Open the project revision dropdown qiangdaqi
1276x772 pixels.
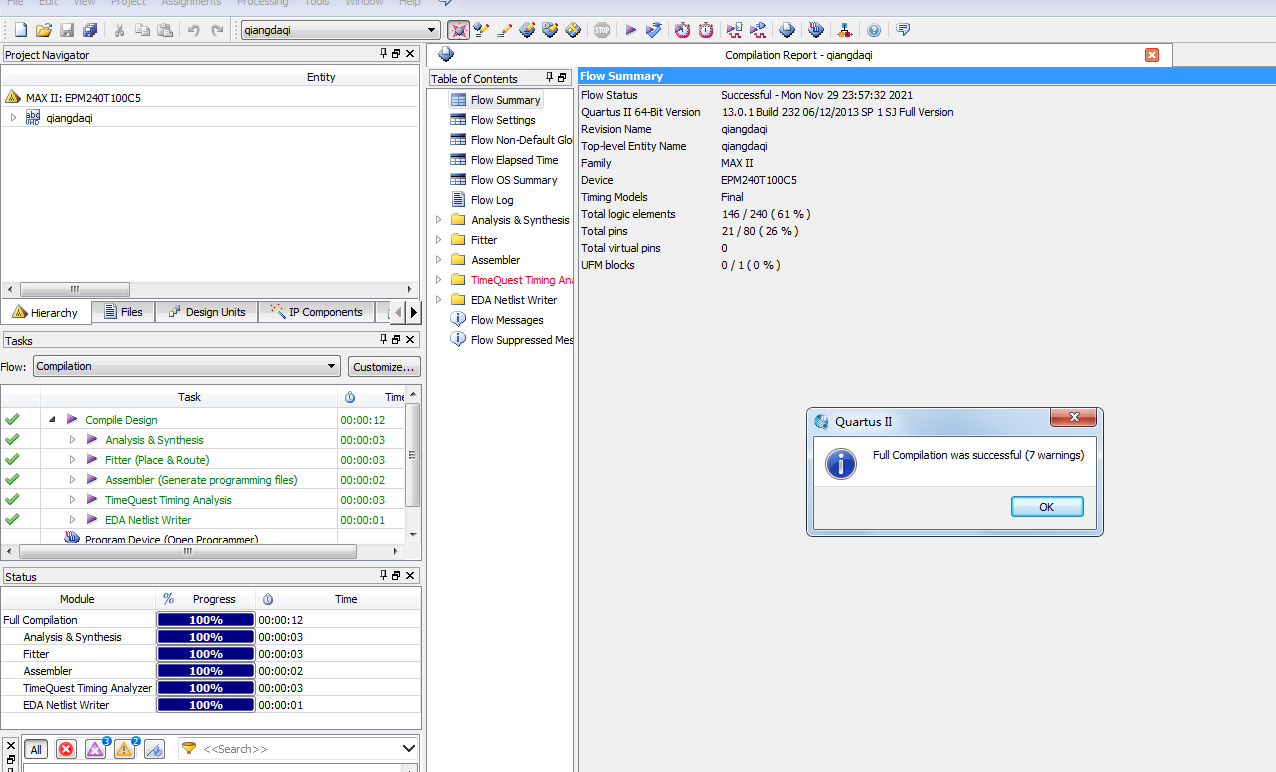click(340, 30)
